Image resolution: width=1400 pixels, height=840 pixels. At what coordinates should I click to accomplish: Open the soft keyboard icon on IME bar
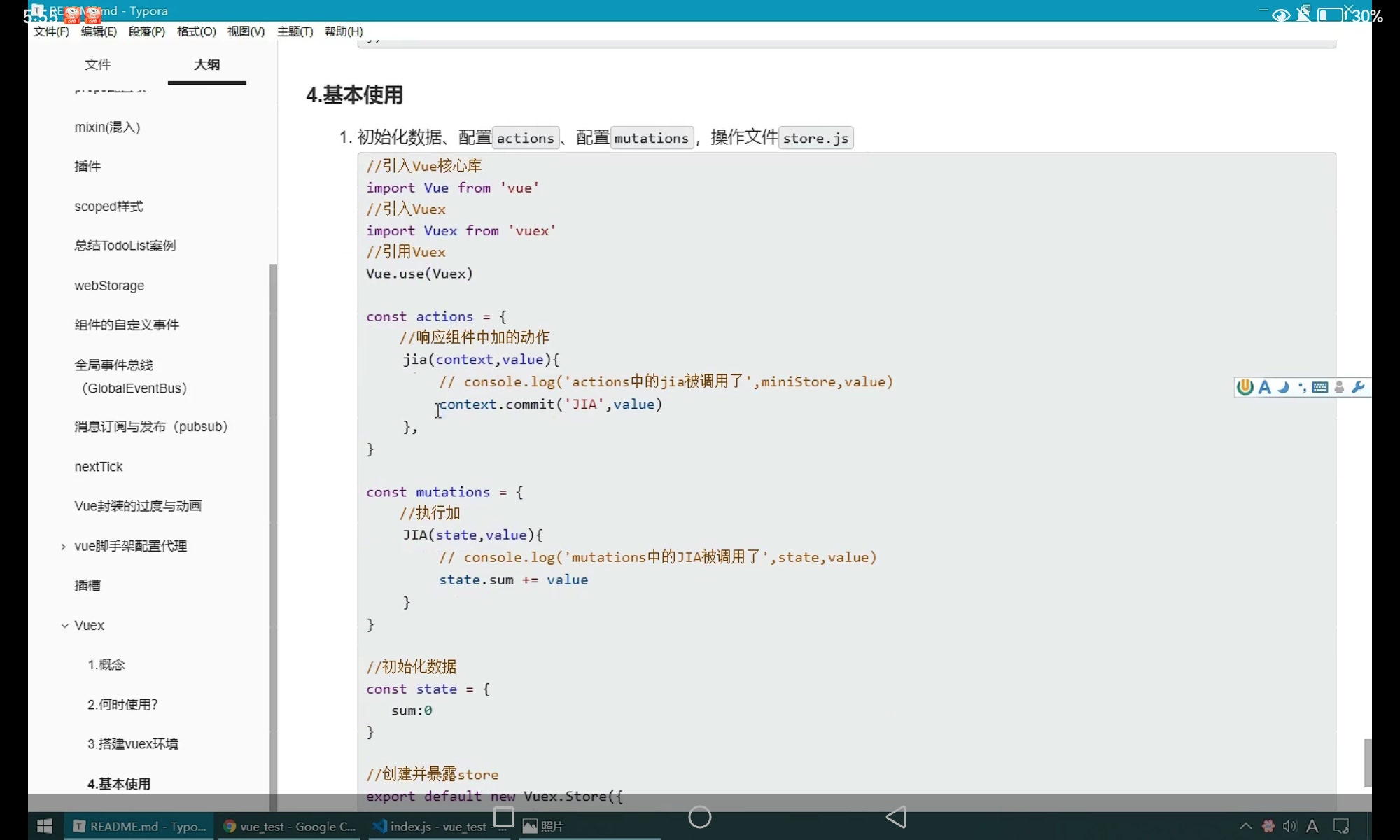click(x=1320, y=387)
